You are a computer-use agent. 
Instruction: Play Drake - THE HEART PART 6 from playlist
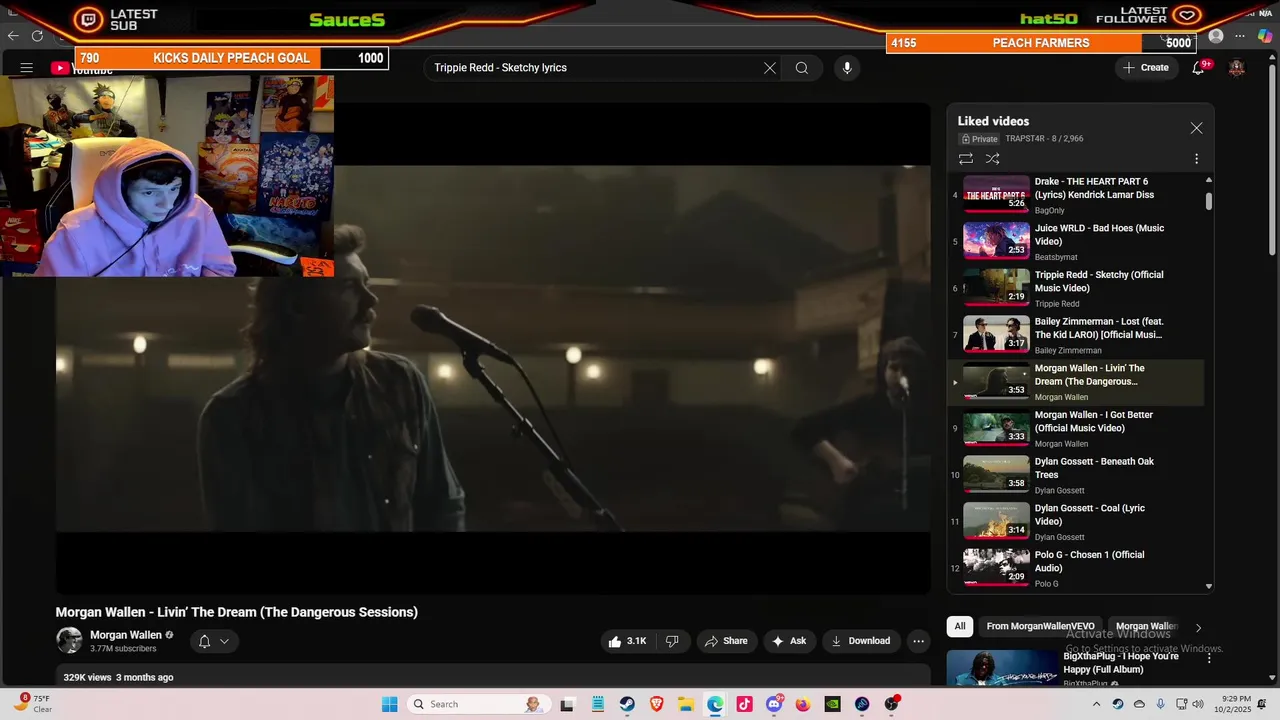tap(1075, 195)
